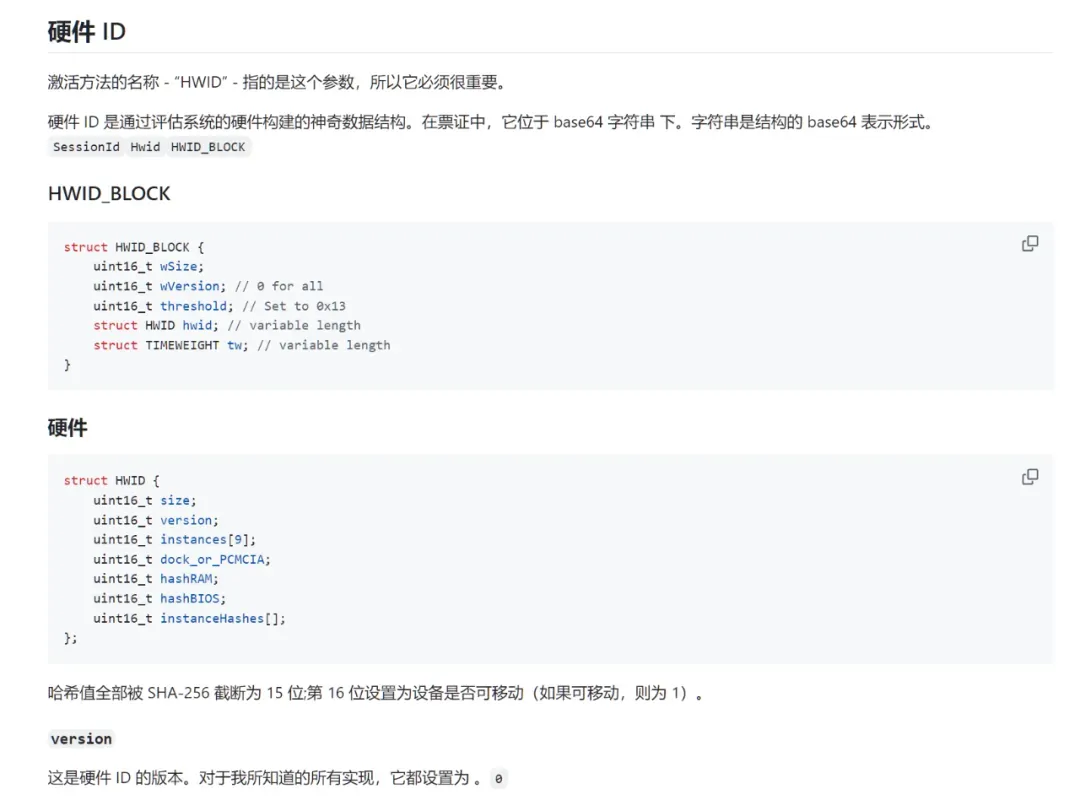Click the 'struct HWID_BLOCK {' line

134,247
